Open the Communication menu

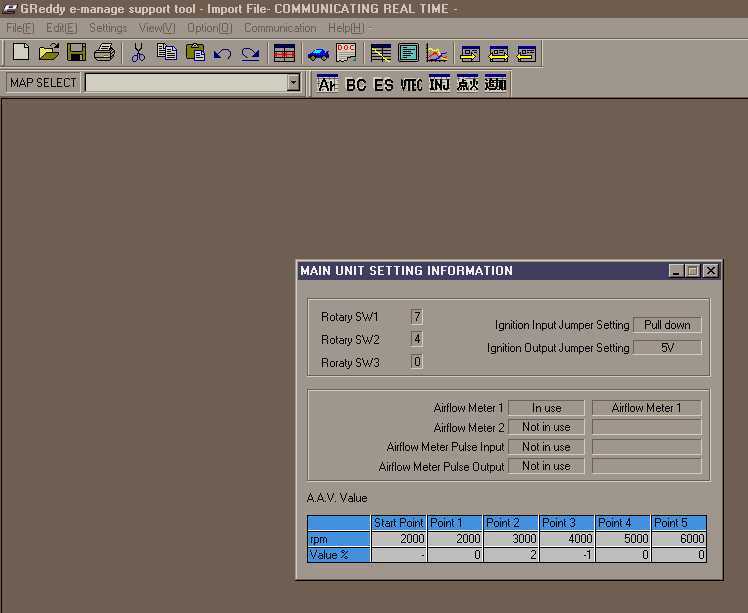[280, 28]
